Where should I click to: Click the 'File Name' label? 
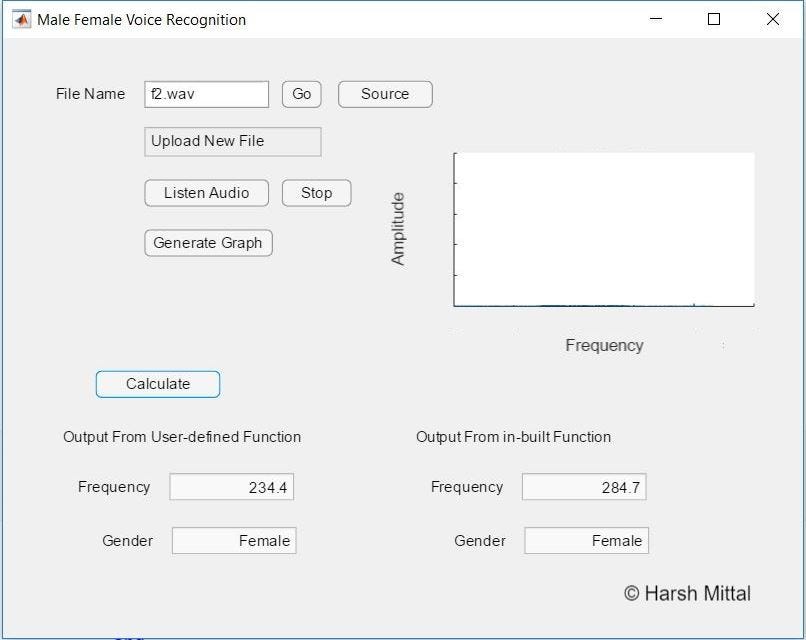90,94
